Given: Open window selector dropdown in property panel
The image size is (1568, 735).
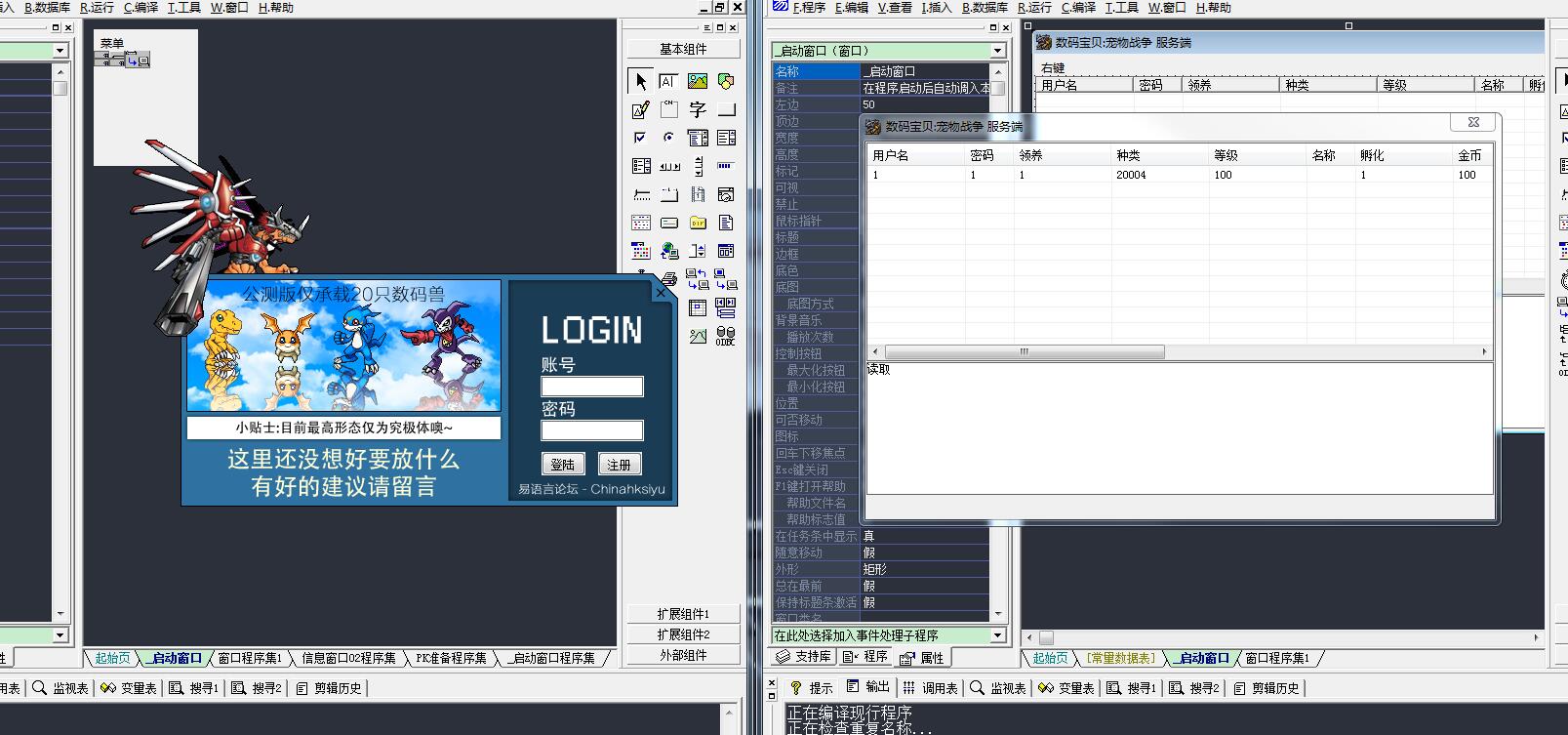Looking at the screenshot, I should tap(997, 51).
